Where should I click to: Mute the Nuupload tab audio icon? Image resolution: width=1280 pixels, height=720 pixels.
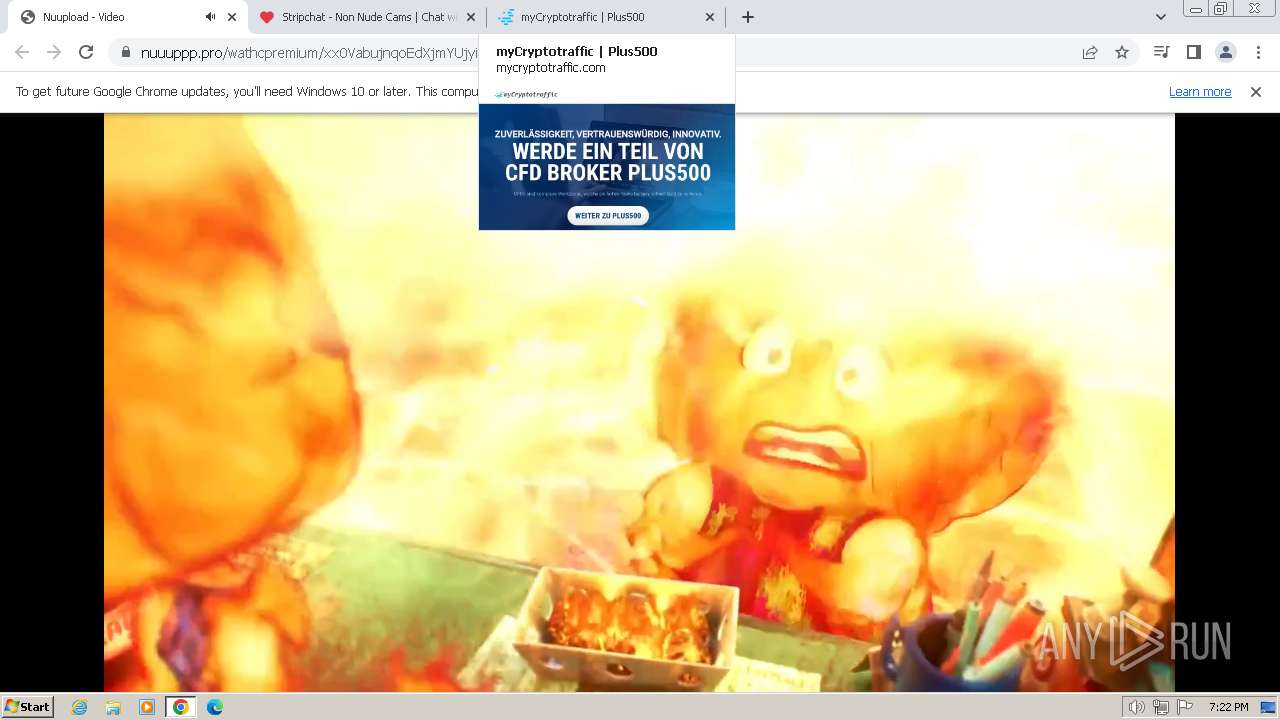210,17
